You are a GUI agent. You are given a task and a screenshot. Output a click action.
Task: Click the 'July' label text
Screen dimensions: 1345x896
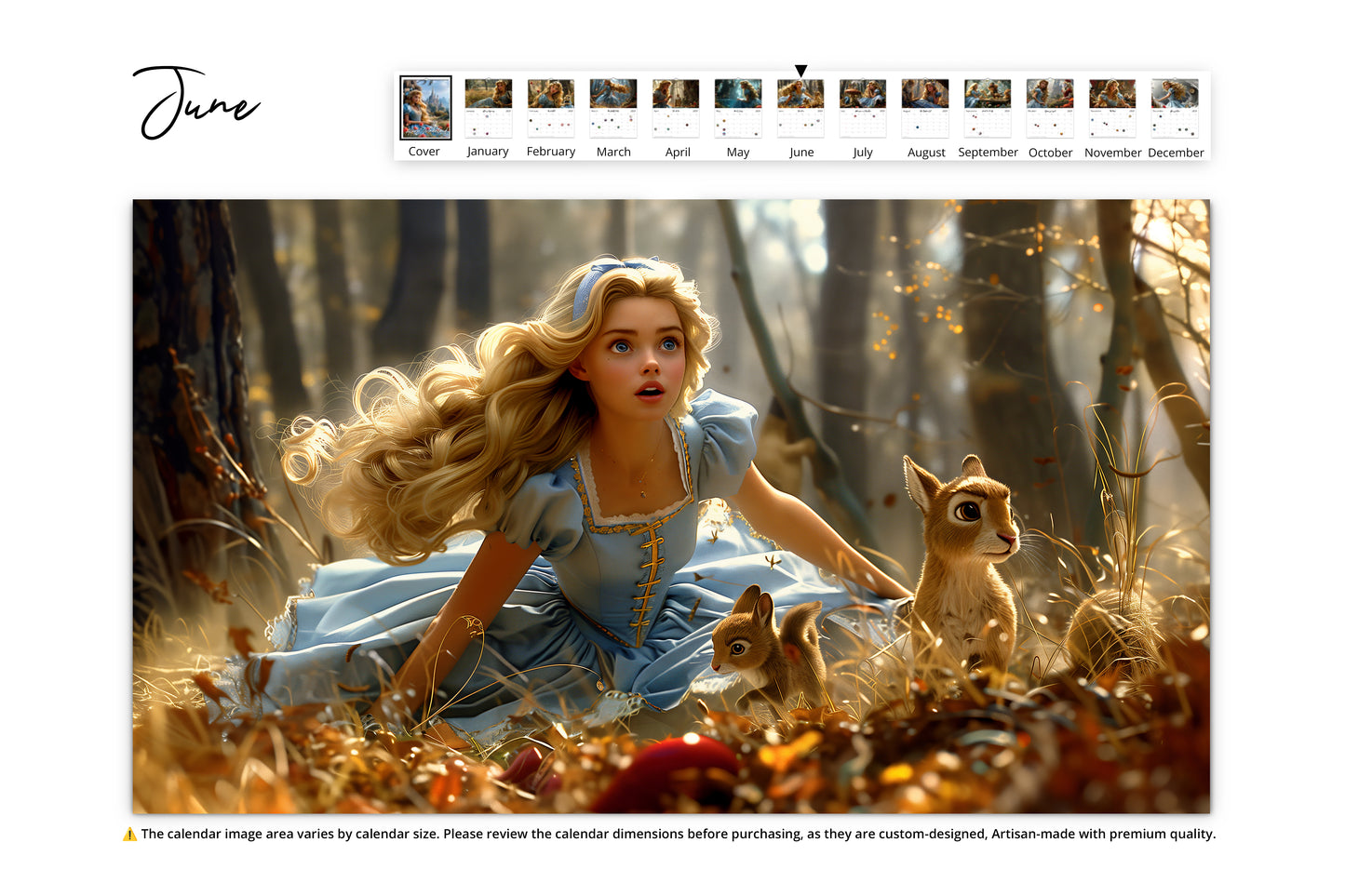point(863,153)
